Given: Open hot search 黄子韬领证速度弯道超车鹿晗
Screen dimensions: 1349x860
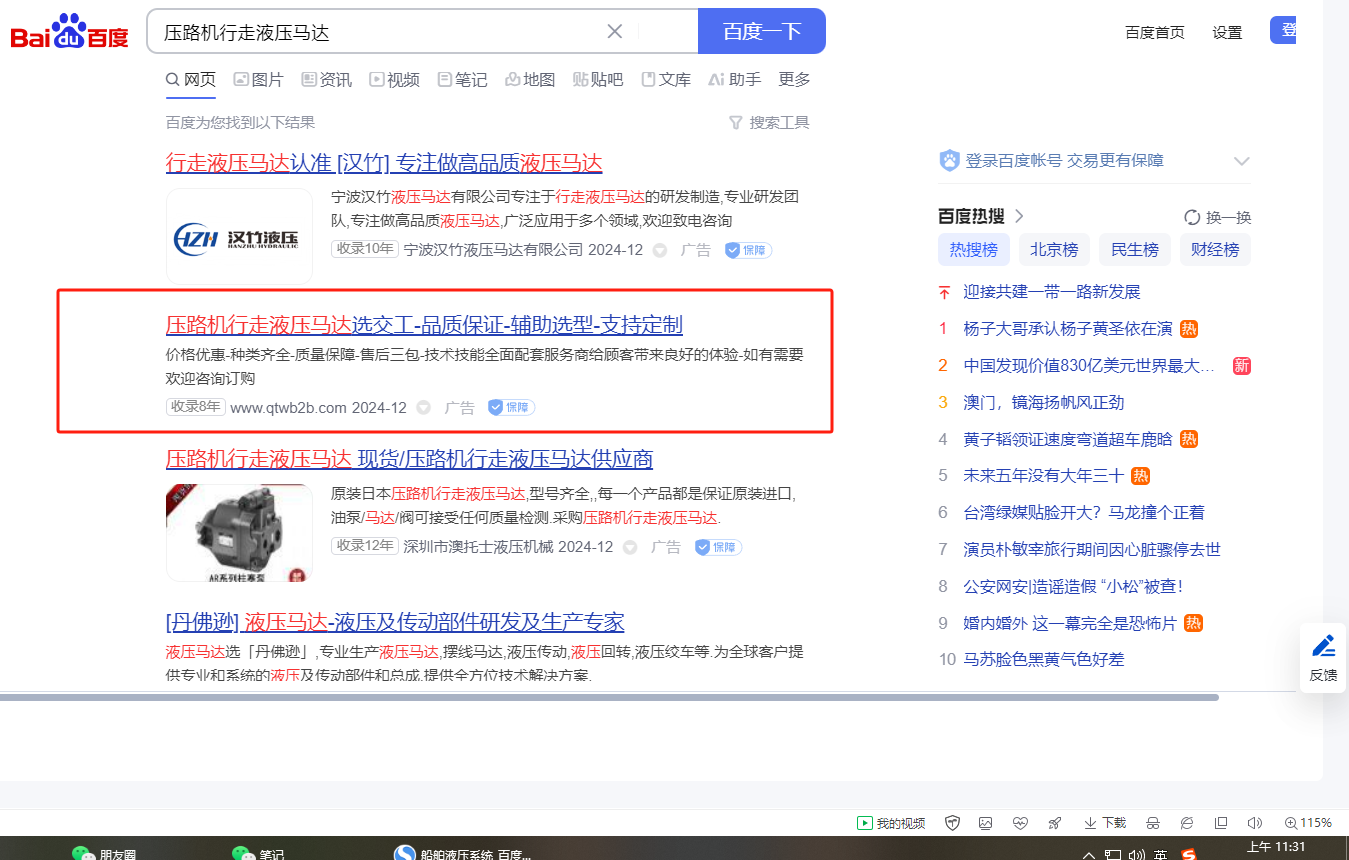Looking at the screenshot, I should (x=1068, y=439).
